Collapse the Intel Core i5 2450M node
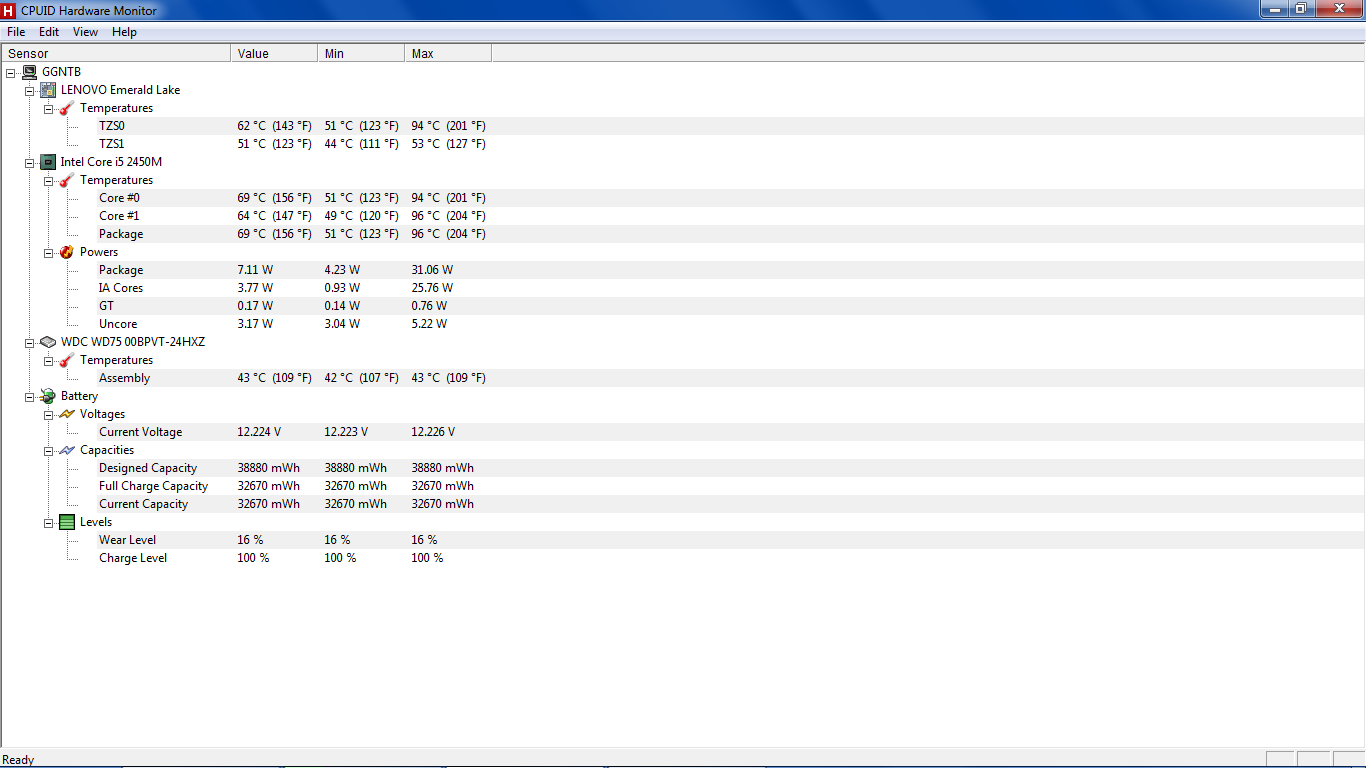1366x768 pixels. pos(30,163)
